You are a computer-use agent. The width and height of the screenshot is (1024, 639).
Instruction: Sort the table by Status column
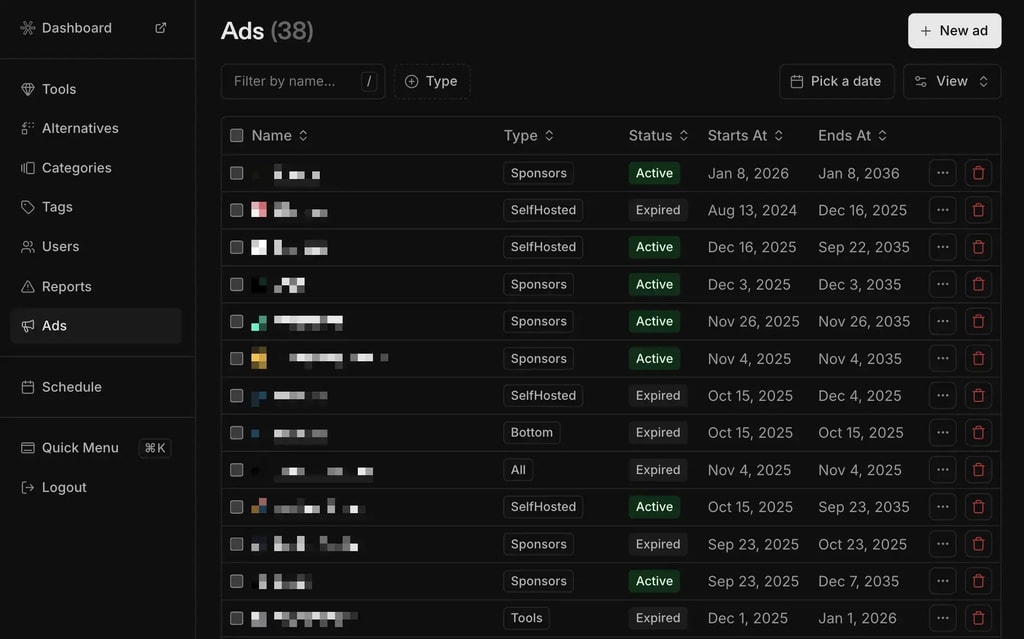click(656, 135)
